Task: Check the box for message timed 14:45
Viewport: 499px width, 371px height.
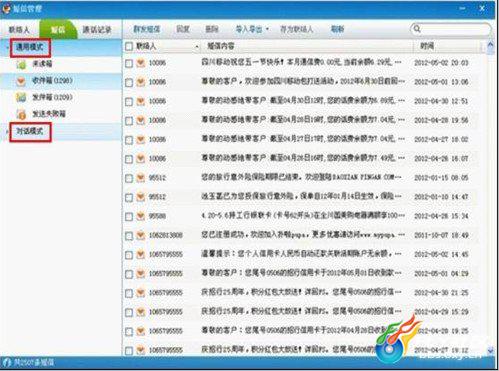Action: (129, 255)
